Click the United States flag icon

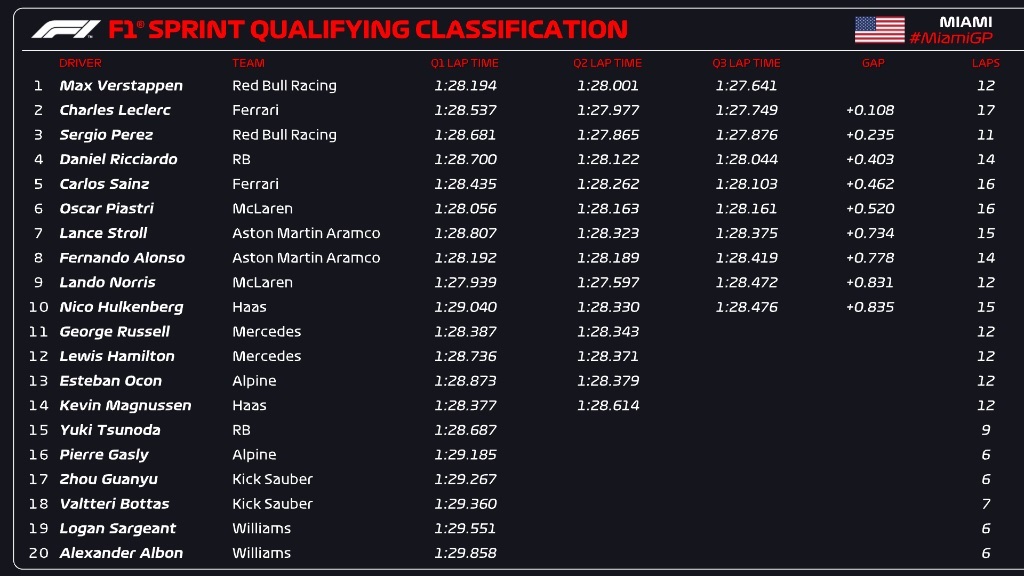coord(880,30)
